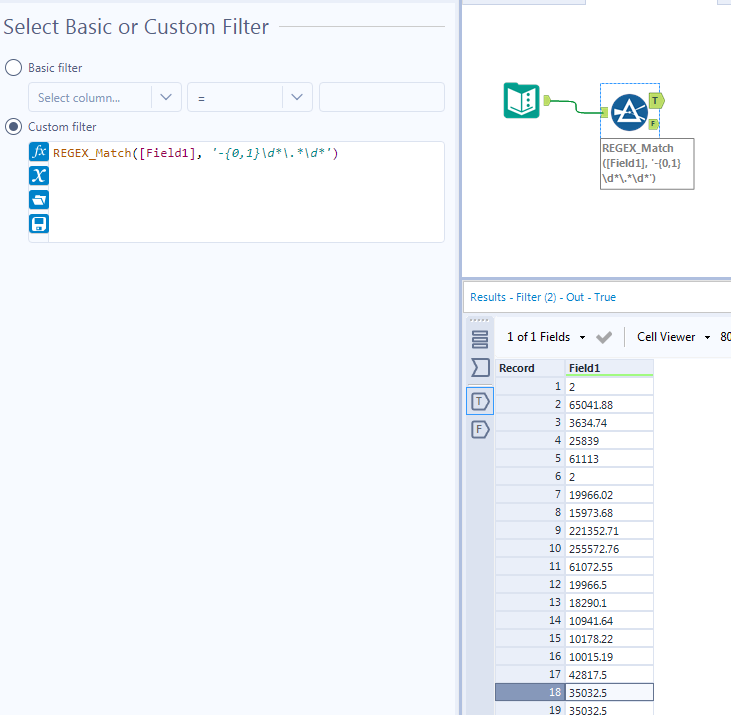Select the Custom filter radio button
This screenshot has height=715, width=731.
coord(14,127)
